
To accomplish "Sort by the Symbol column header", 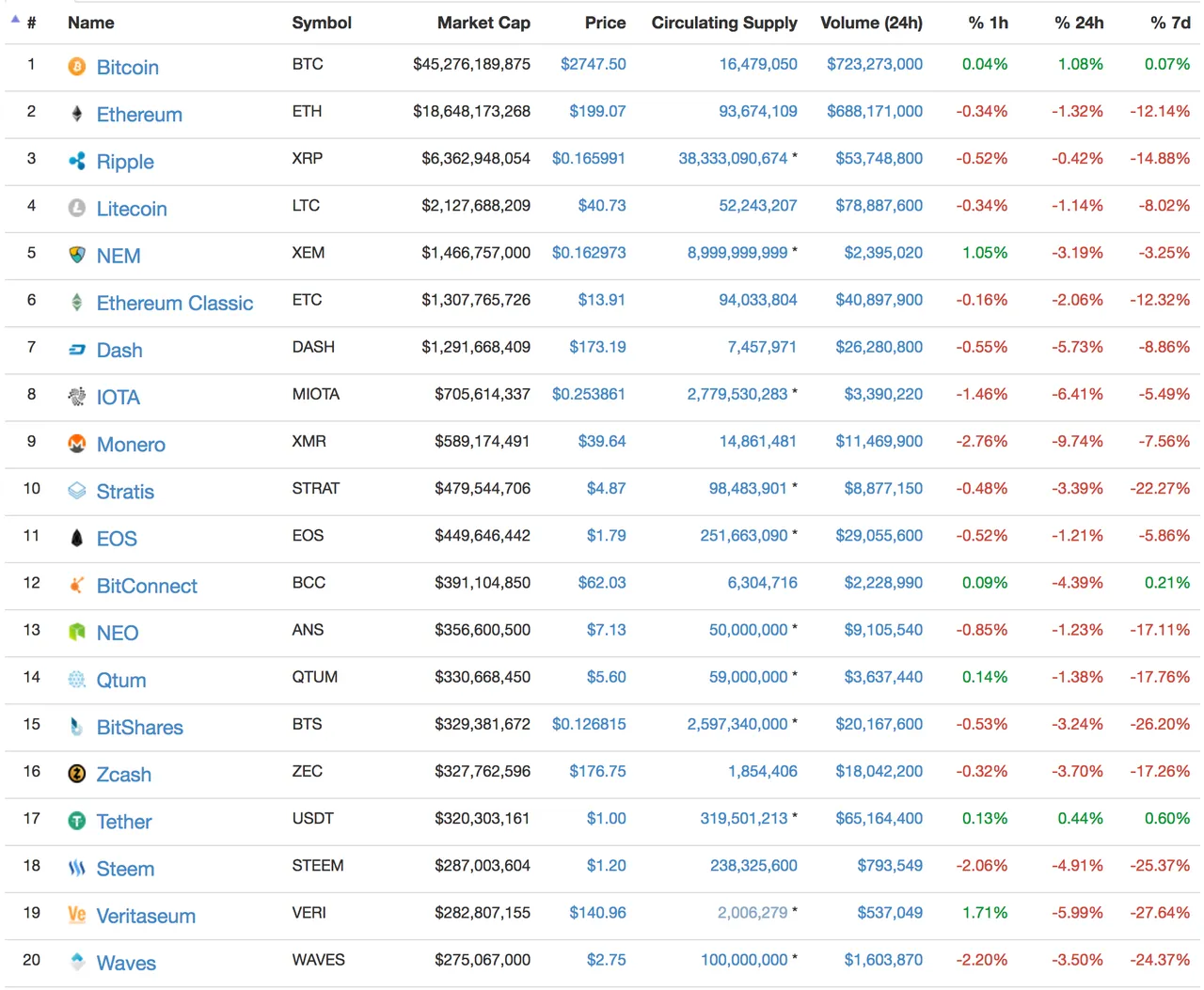I will (322, 23).
